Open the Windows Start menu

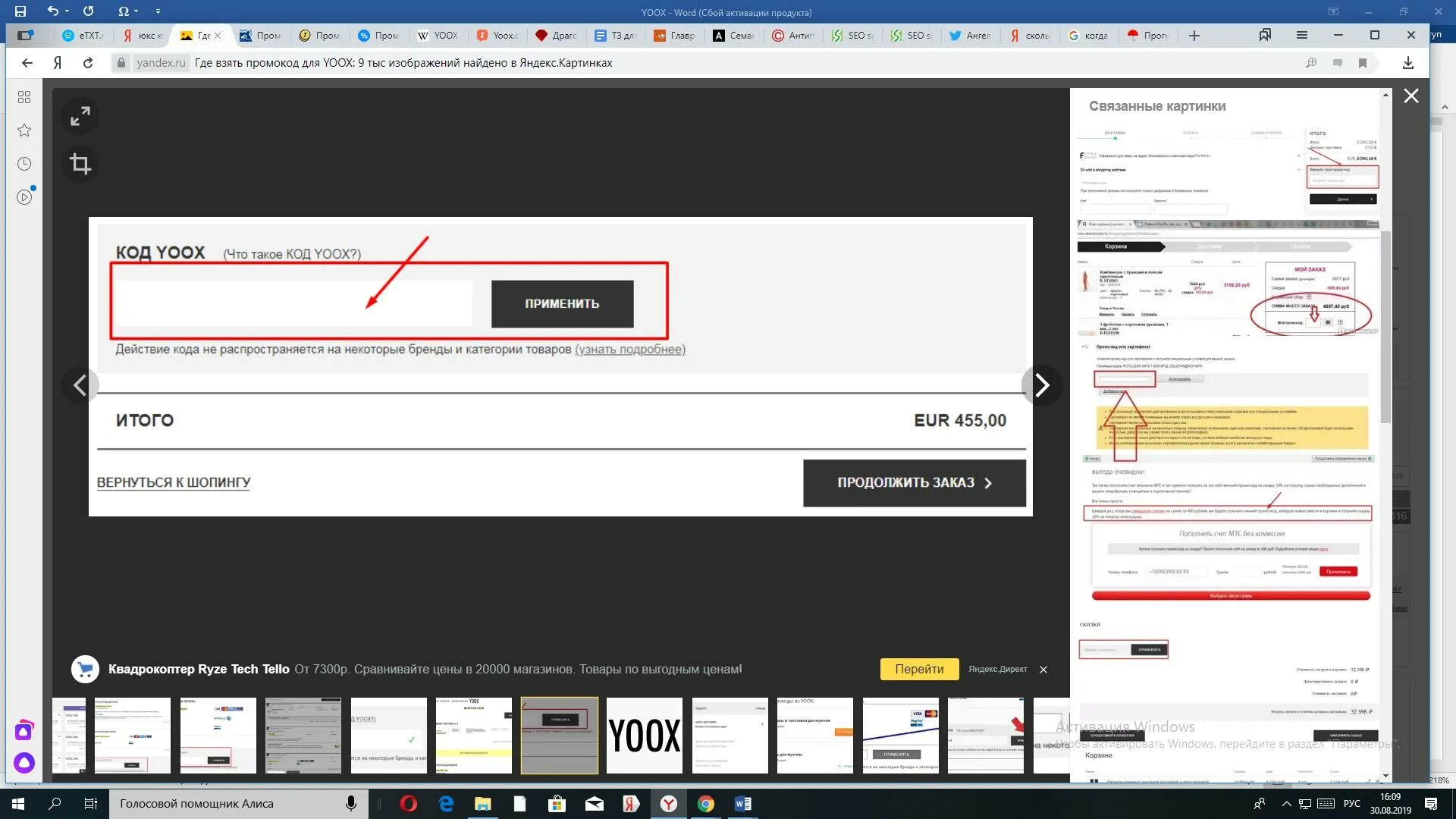18,804
